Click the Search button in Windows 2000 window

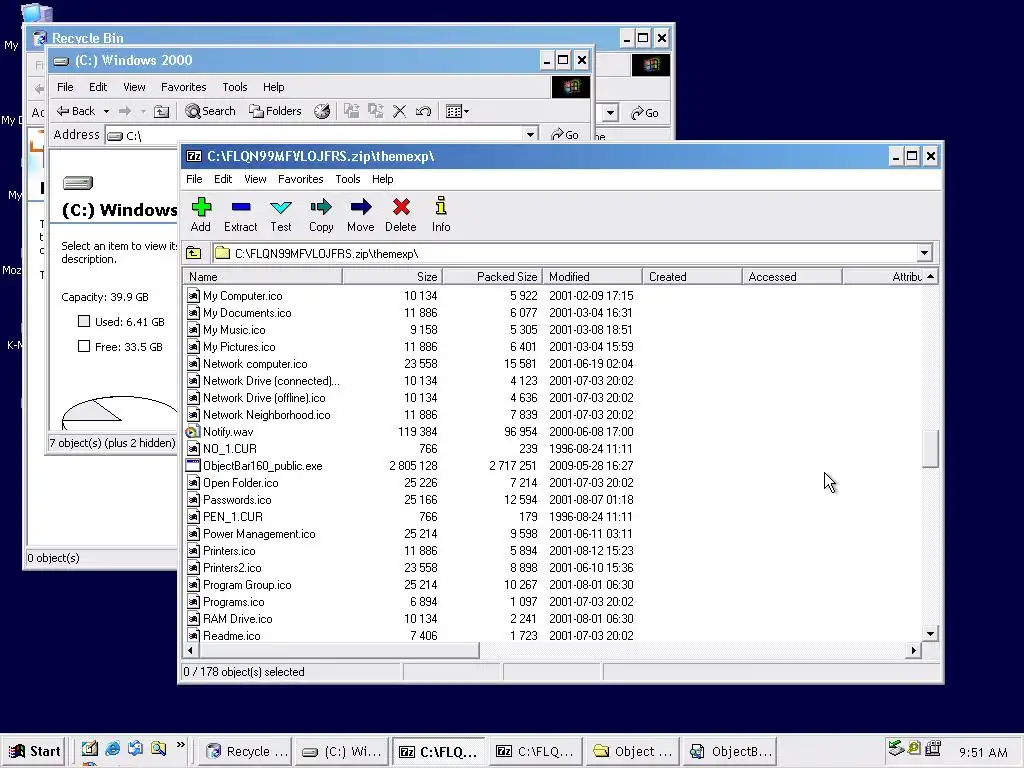click(210, 111)
